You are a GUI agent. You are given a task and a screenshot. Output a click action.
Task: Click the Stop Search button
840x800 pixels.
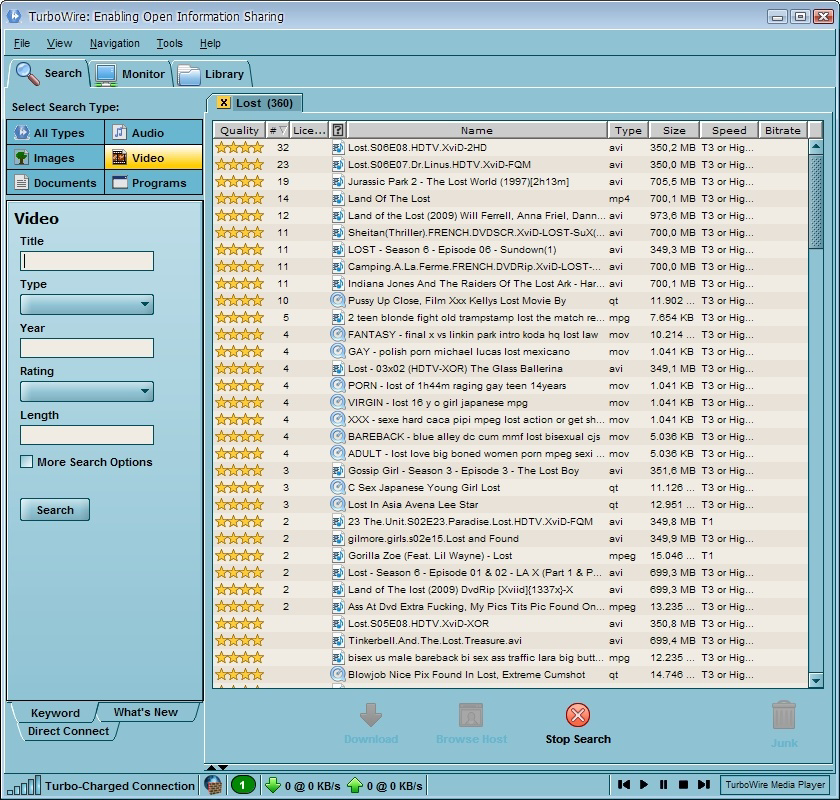pyautogui.click(x=578, y=723)
